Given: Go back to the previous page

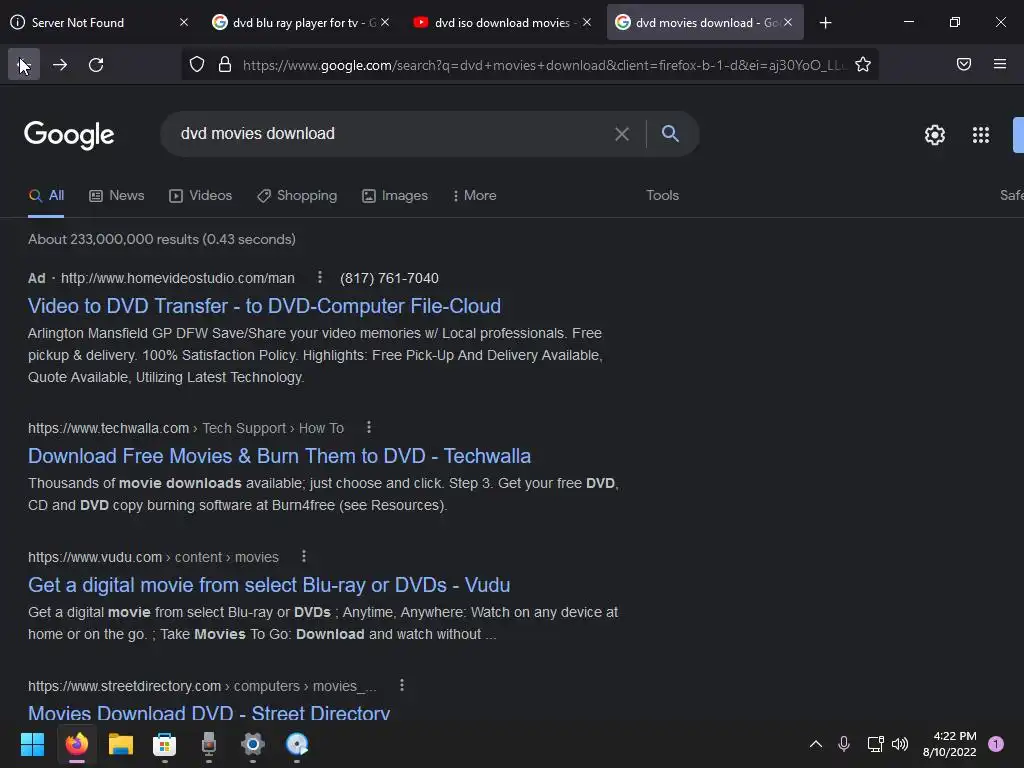Looking at the screenshot, I should 24,64.
